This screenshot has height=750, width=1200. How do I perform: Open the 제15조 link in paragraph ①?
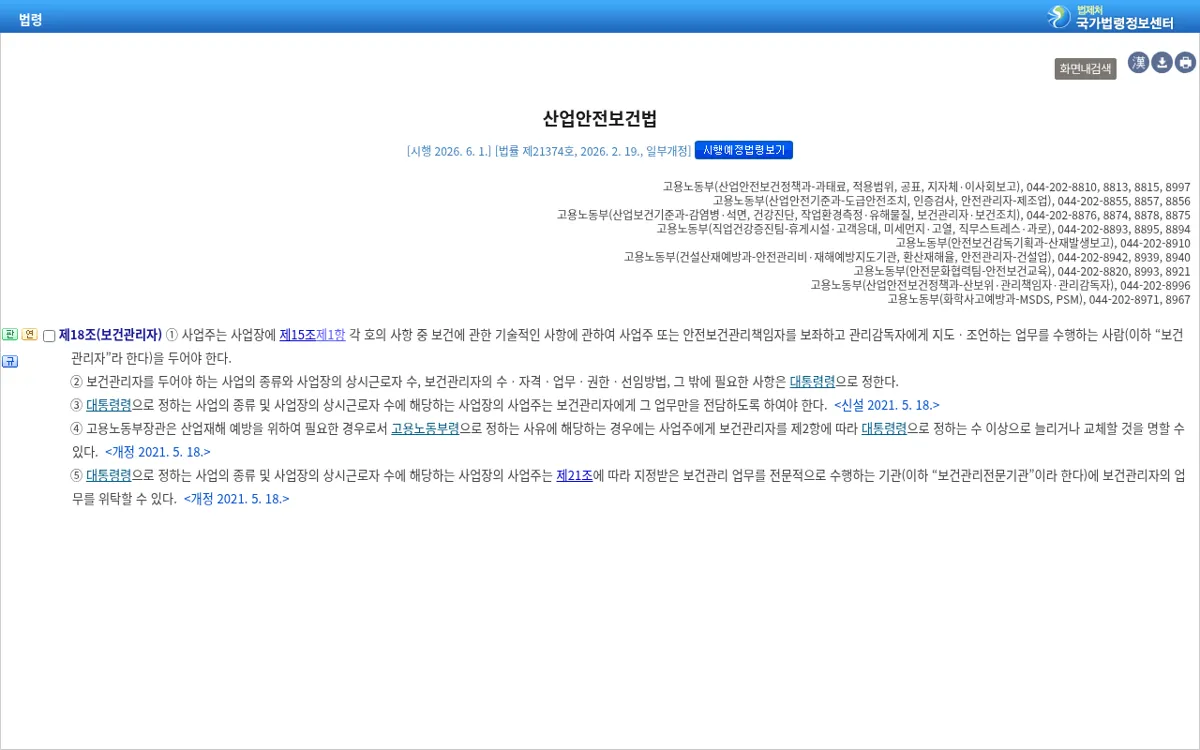297,335
